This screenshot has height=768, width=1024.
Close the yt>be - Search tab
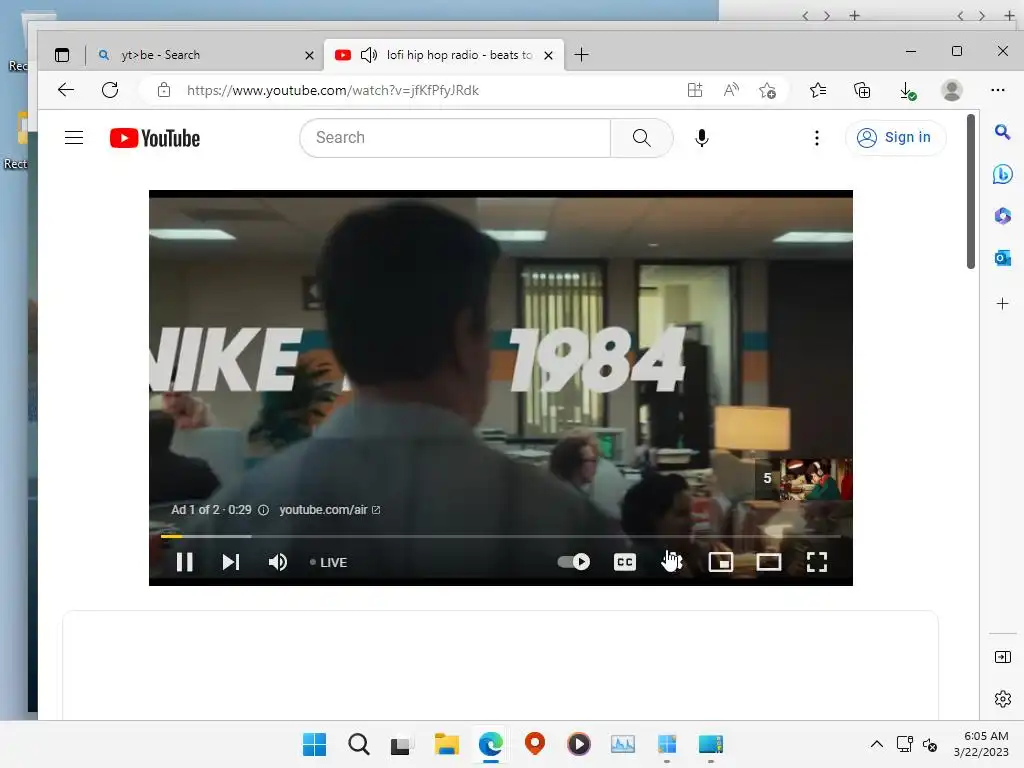click(309, 56)
